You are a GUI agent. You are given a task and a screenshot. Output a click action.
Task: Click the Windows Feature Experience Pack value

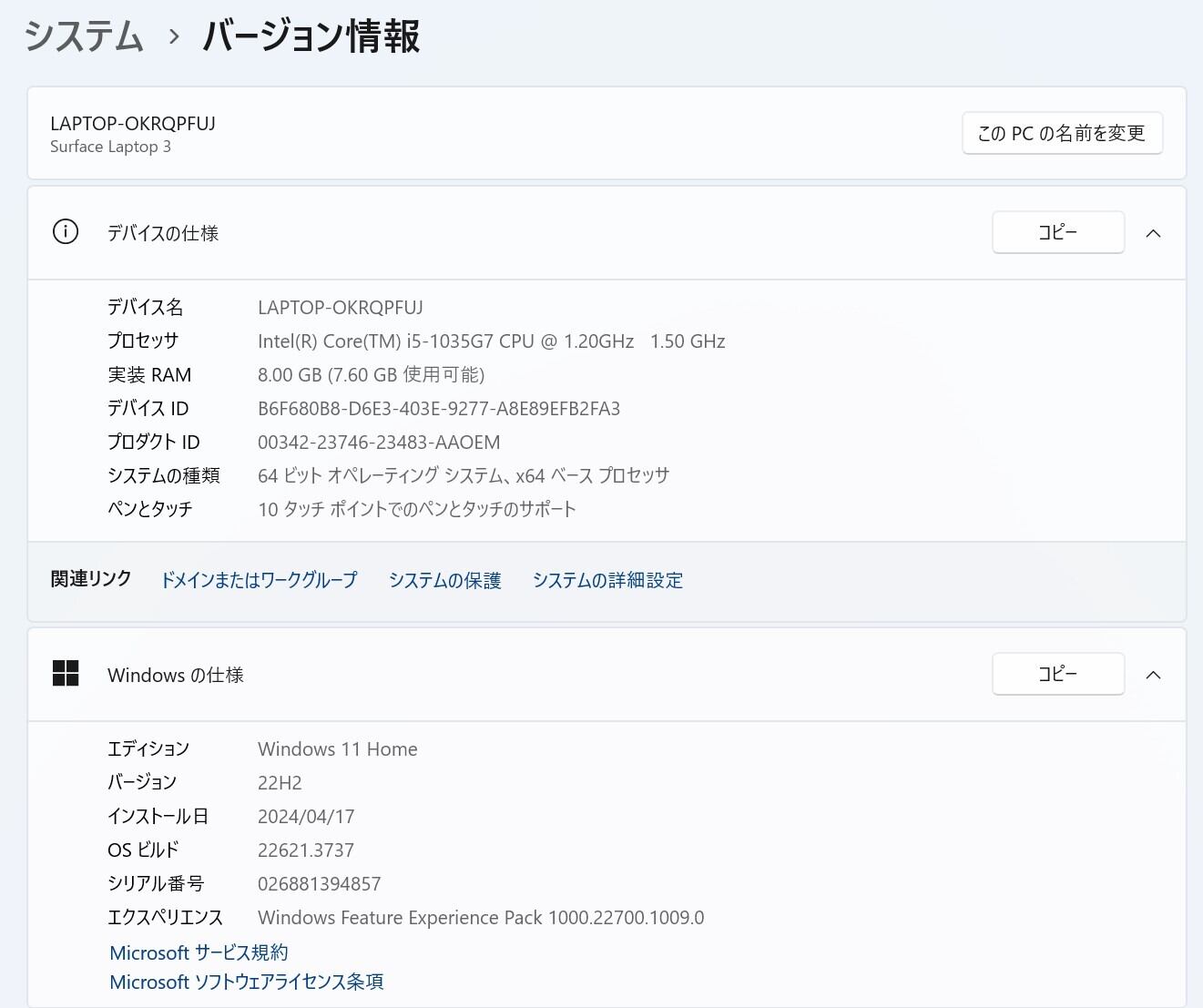pos(481,918)
